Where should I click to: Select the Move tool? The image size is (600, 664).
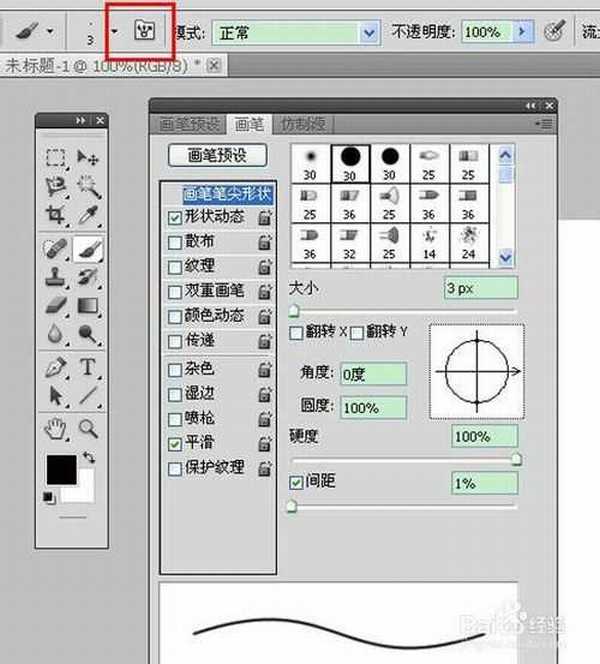point(88,158)
